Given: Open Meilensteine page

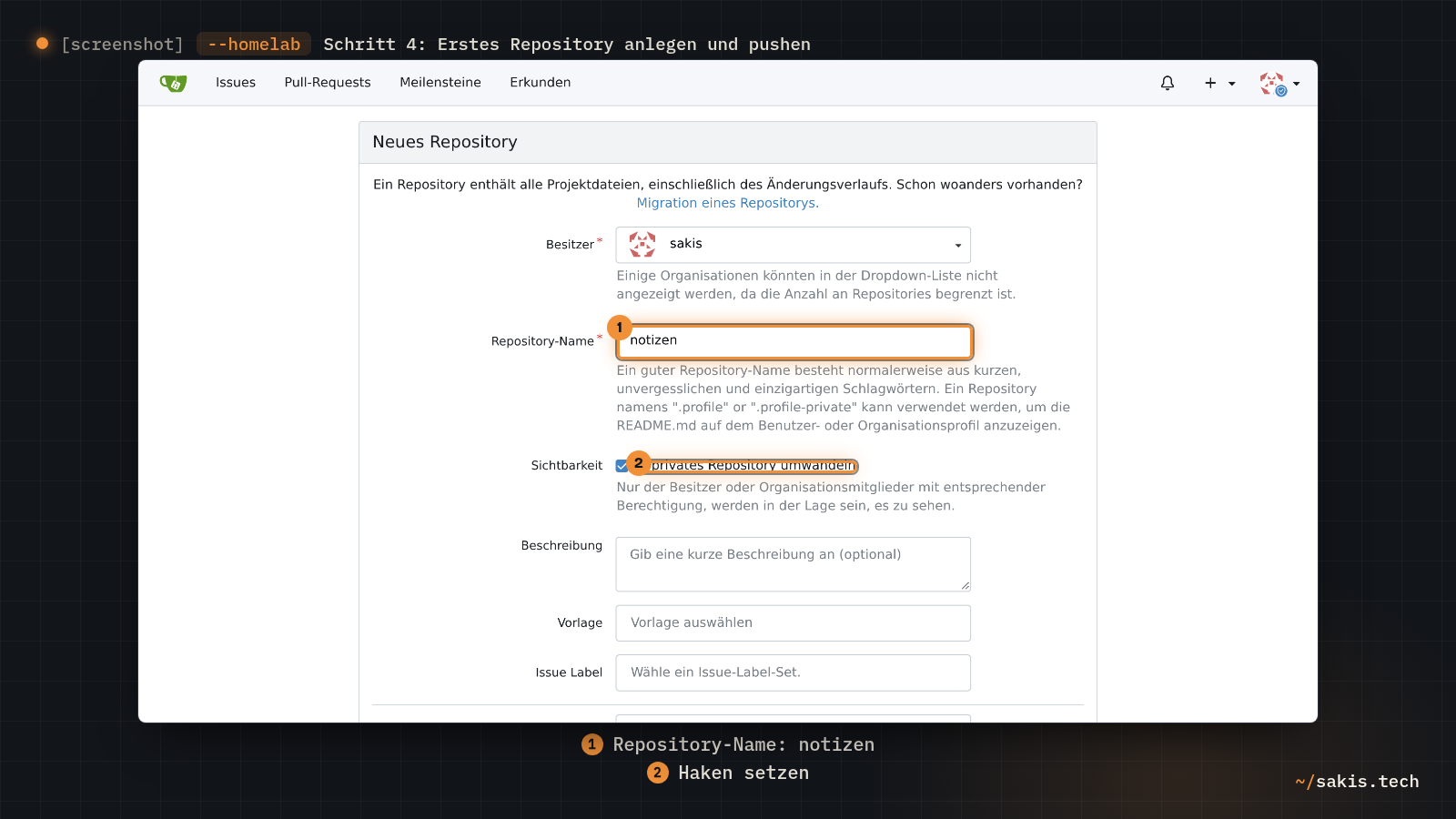Looking at the screenshot, I should click(440, 82).
